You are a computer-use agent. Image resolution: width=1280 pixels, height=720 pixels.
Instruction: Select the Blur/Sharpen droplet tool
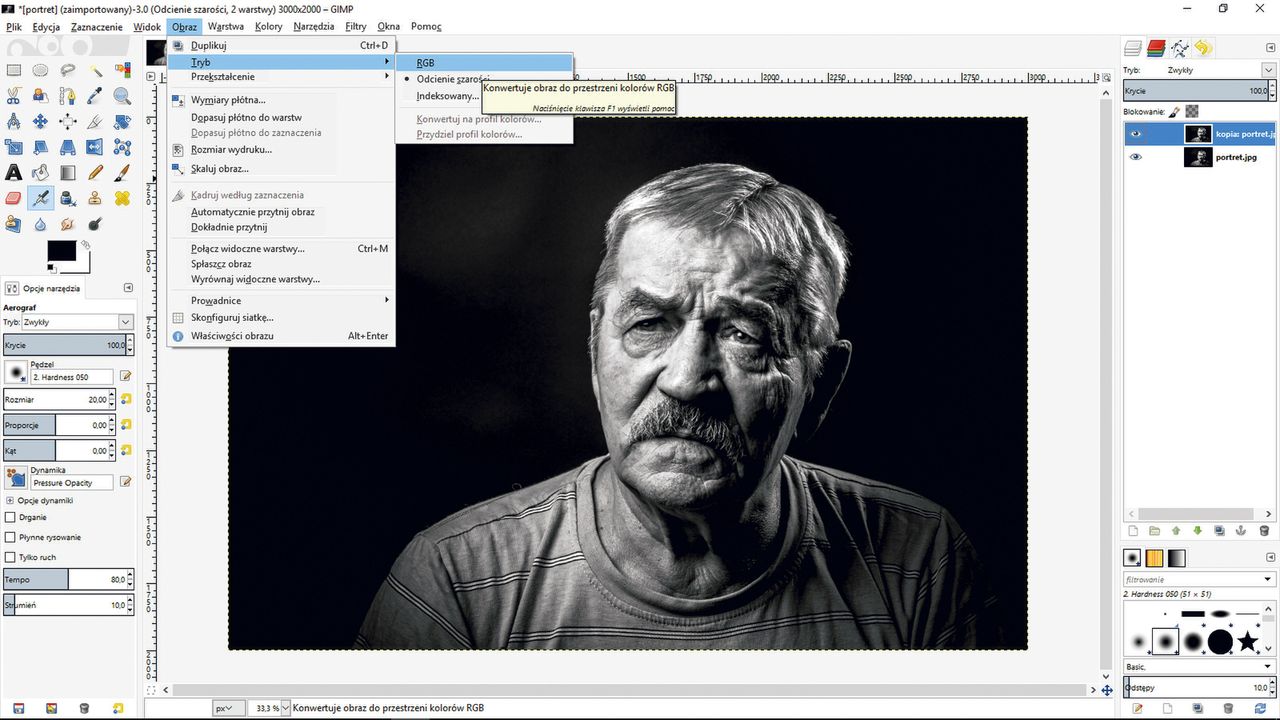(40, 224)
